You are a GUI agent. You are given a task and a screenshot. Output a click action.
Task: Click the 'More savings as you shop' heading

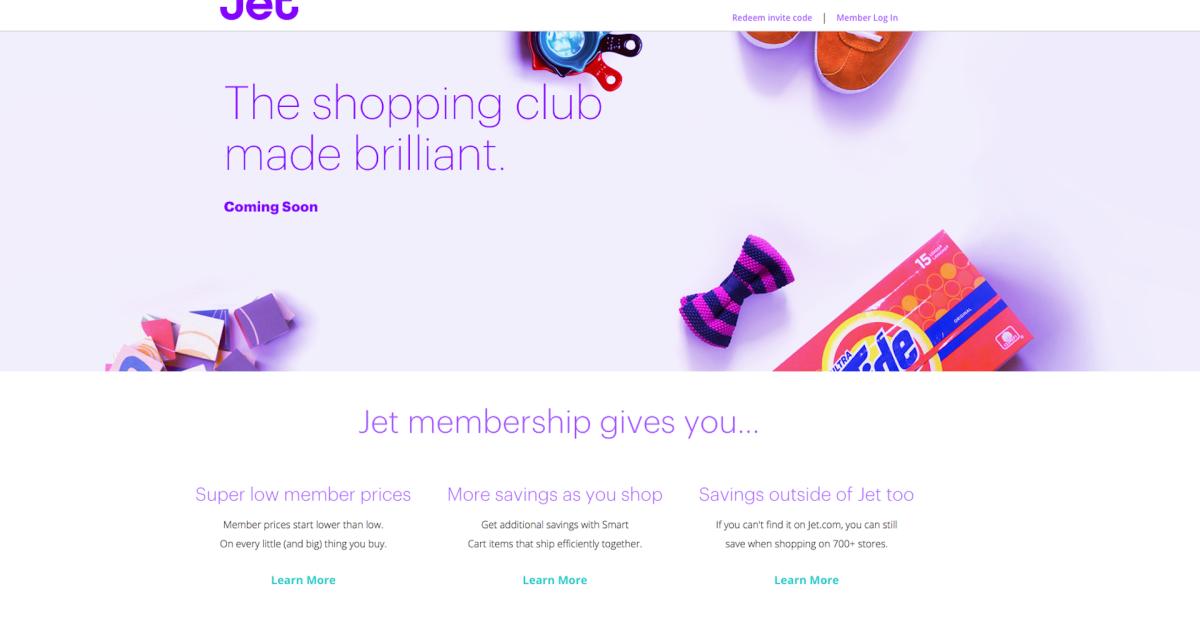point(555,494)
